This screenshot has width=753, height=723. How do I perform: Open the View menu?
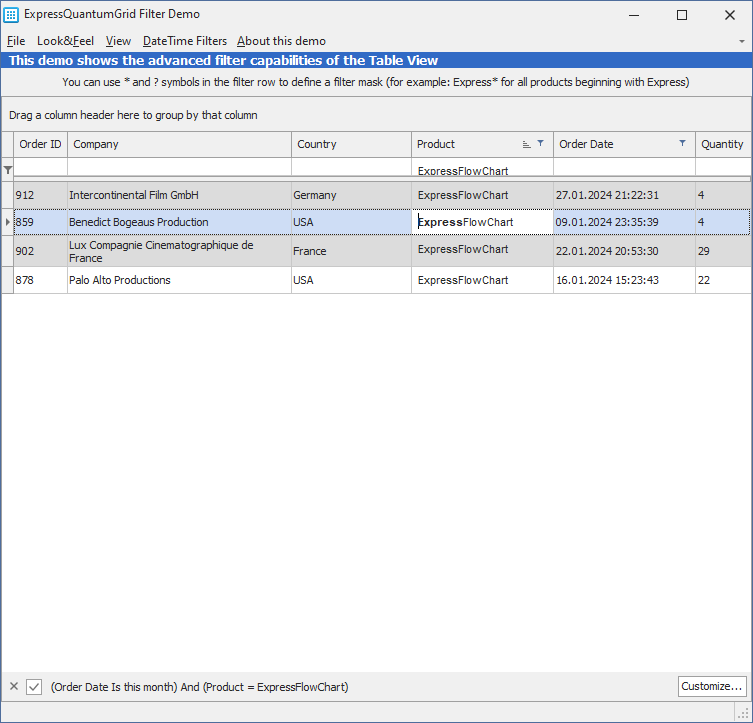tap(118, 41)
